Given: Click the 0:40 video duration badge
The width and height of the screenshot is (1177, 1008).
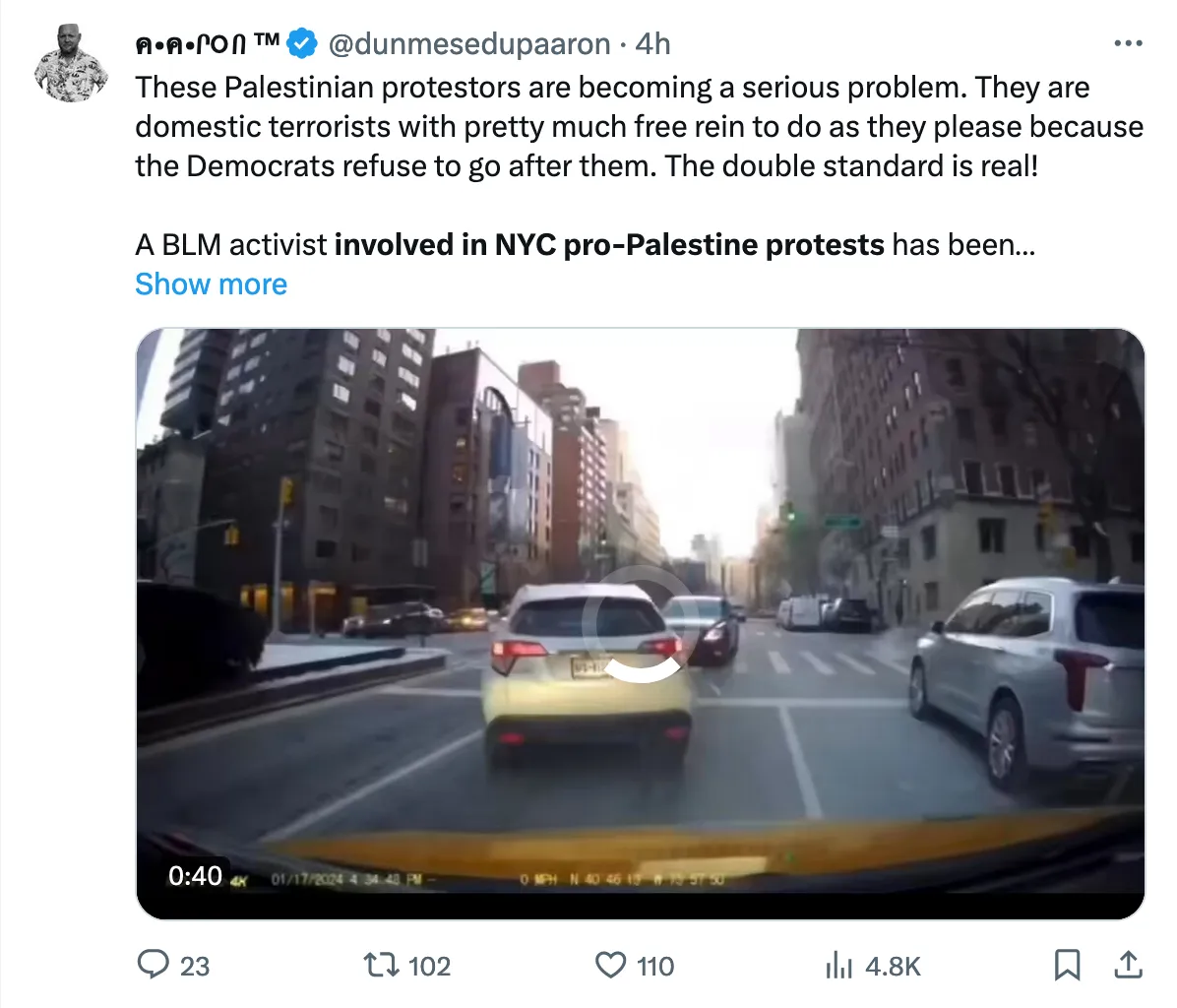Looking at the screenshot, I should tap(195, 876).
